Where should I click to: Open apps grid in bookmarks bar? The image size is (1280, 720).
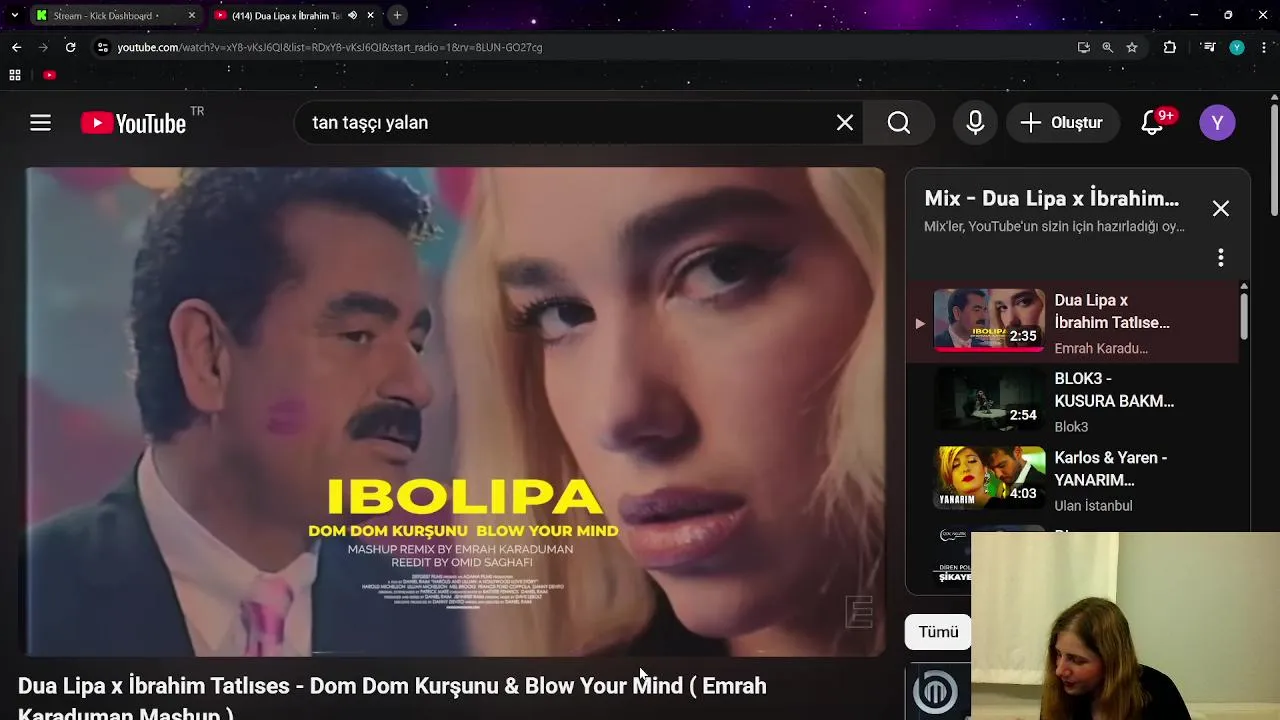pyautogui.click(x=15, y=75)
